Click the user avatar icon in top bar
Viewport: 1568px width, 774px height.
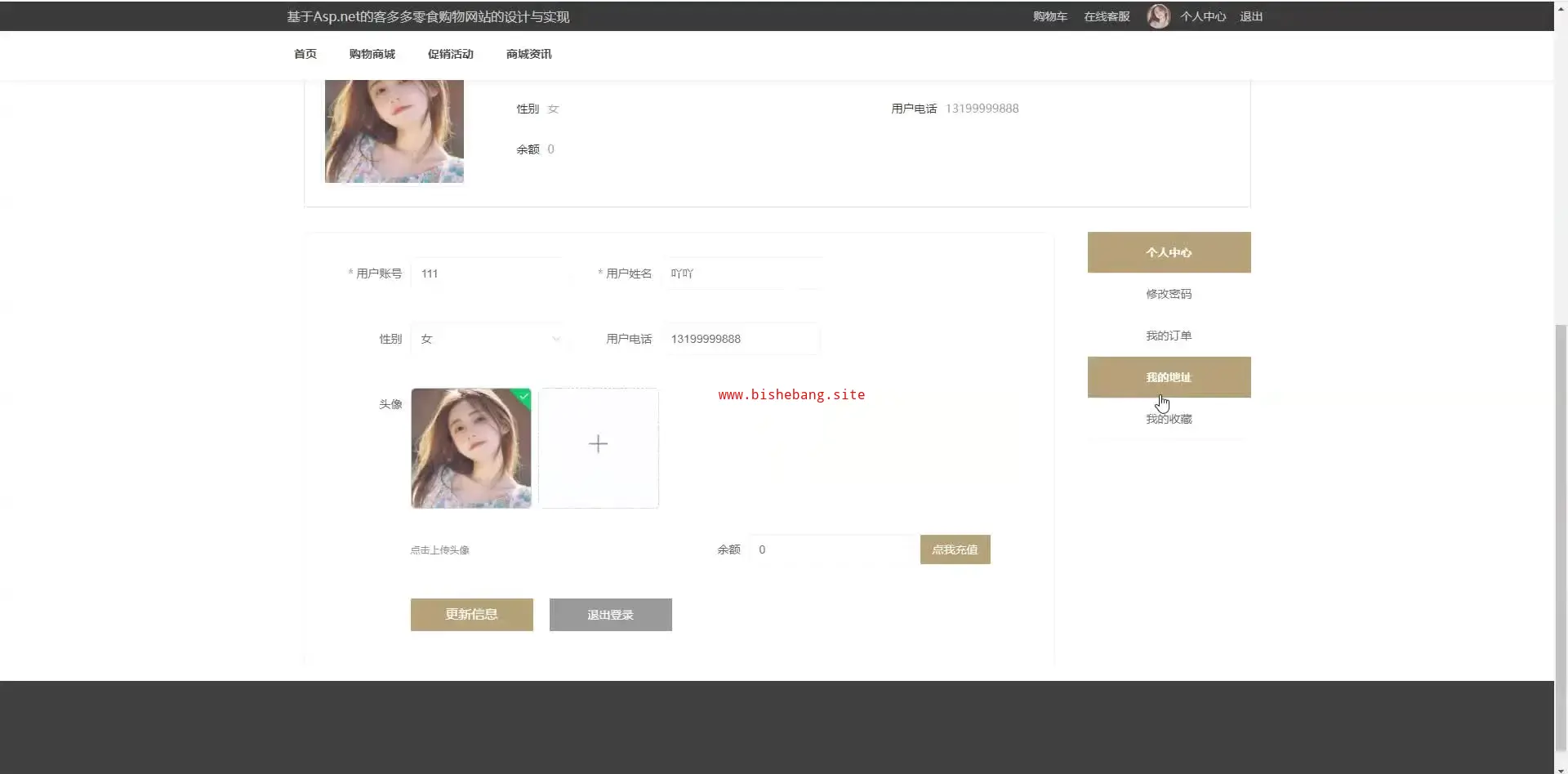pyautogui.click(x=1158, y=16)
